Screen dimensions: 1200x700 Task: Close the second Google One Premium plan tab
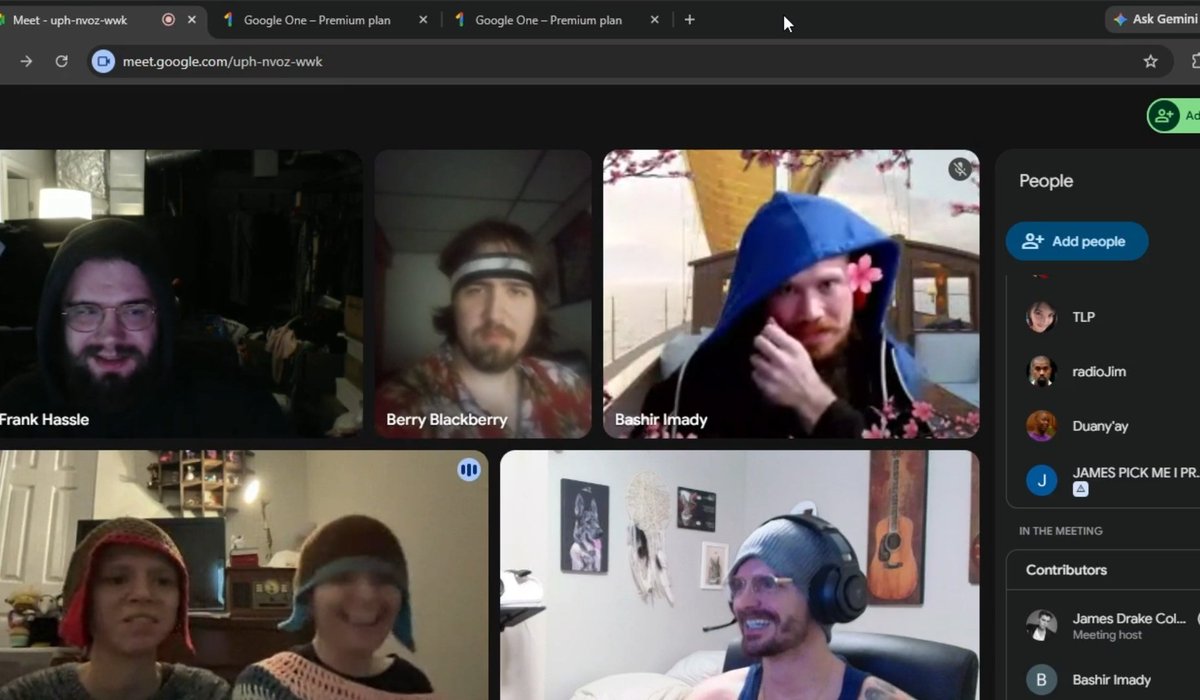coord(654,20)
